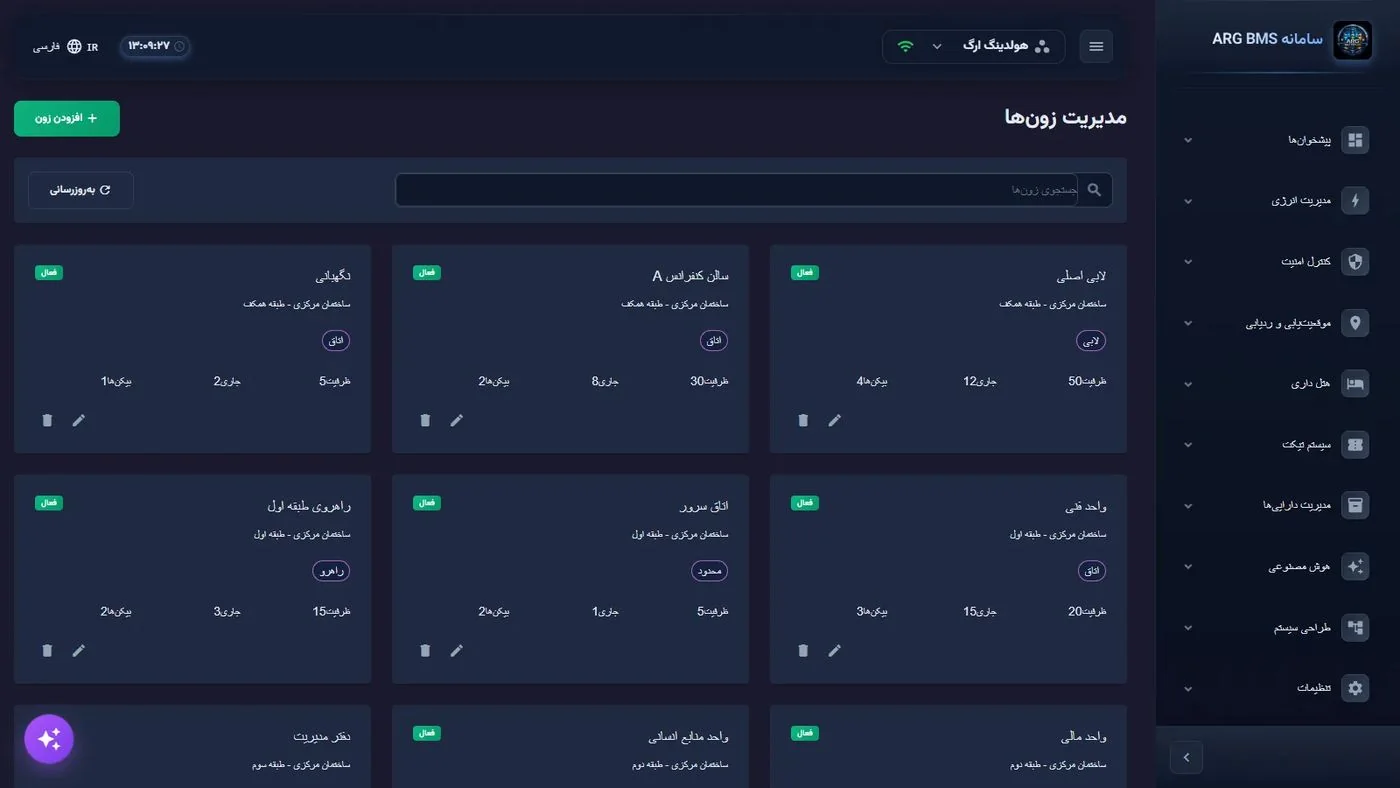Click the Artificial Intelligence sparkles sidebar icon
The image size is (1400, 788).
[x=1355, y=567]
